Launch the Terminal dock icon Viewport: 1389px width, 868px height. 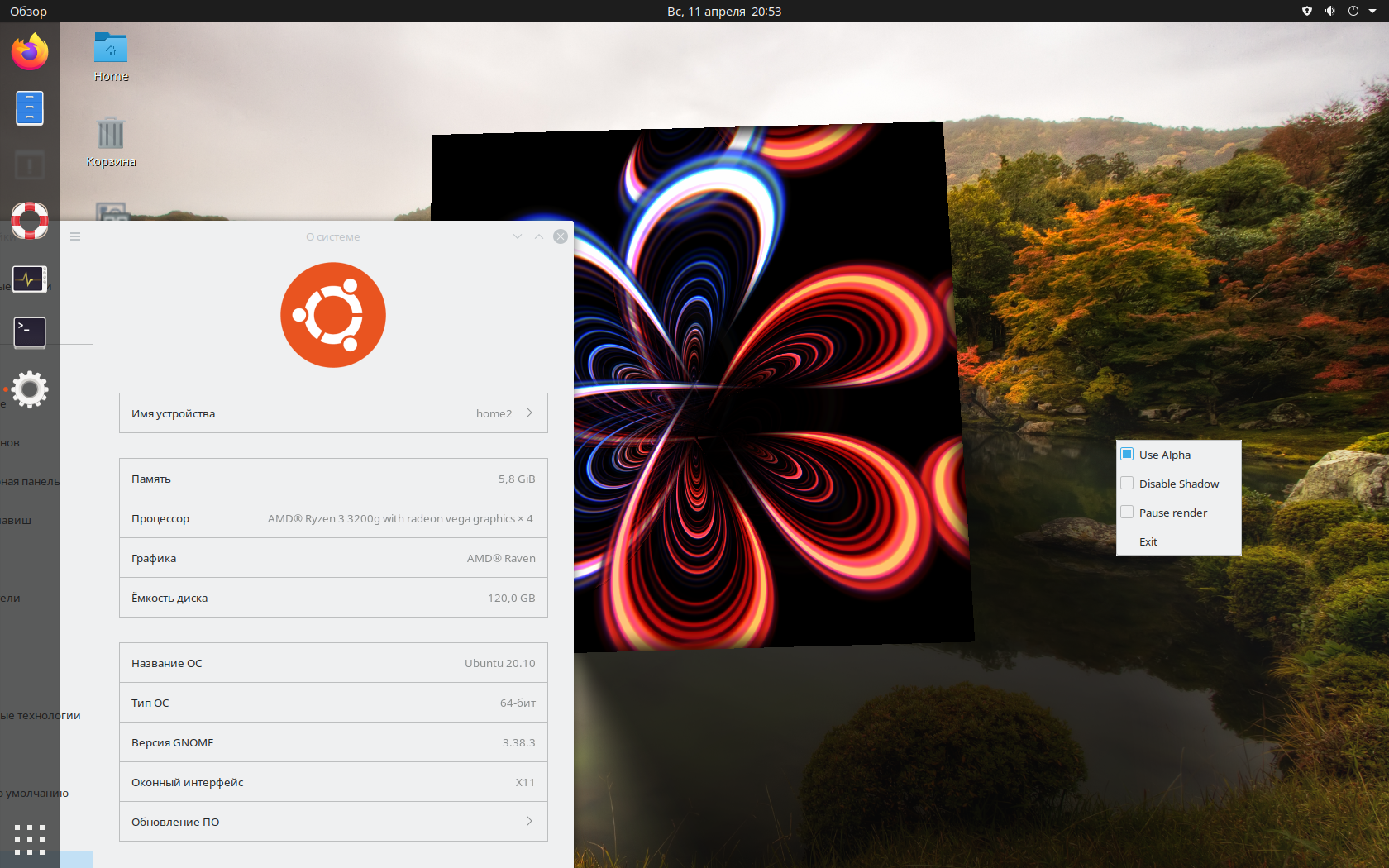tap(30, 332)
